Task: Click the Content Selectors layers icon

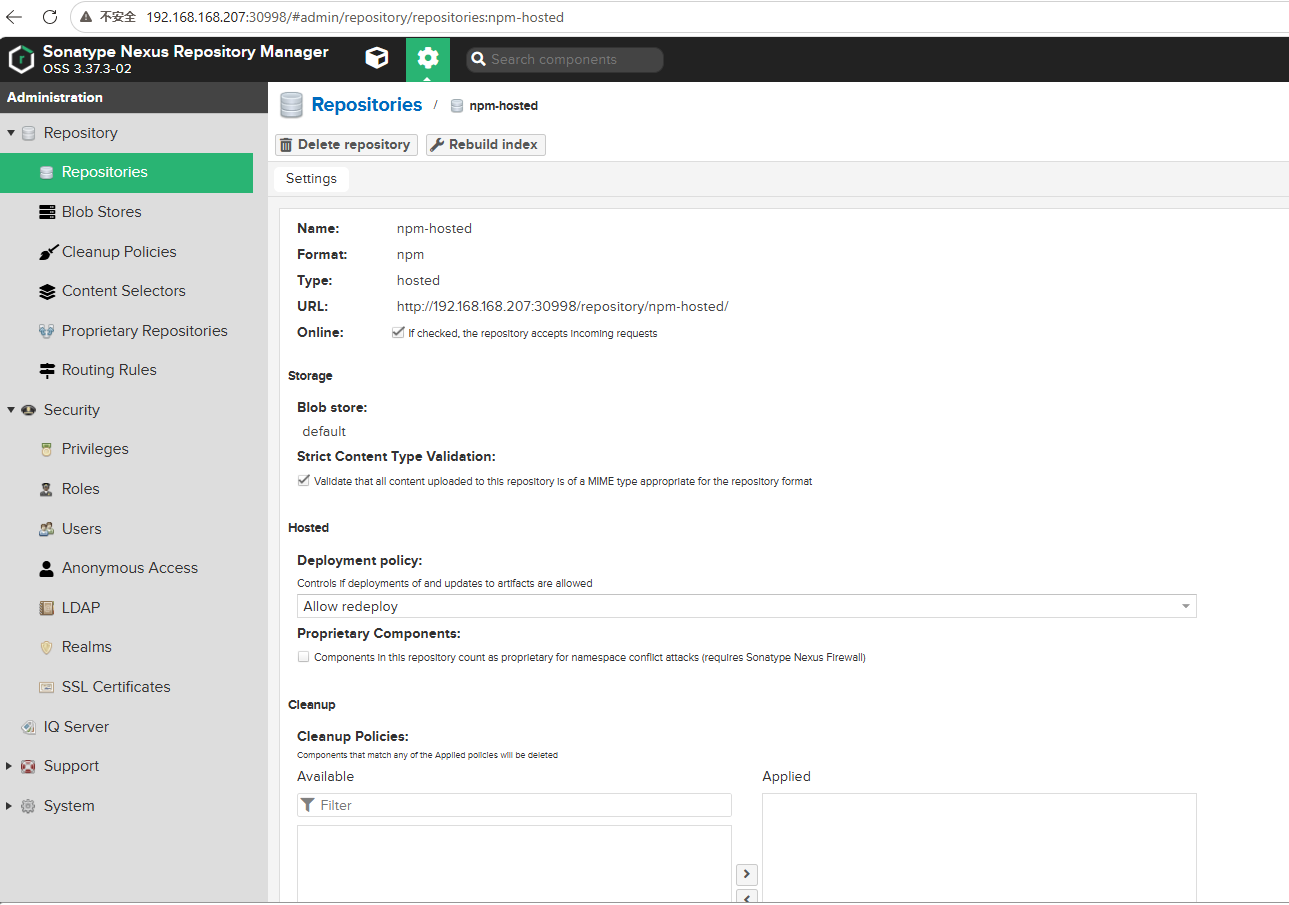Action: click(x=47, y=291)
